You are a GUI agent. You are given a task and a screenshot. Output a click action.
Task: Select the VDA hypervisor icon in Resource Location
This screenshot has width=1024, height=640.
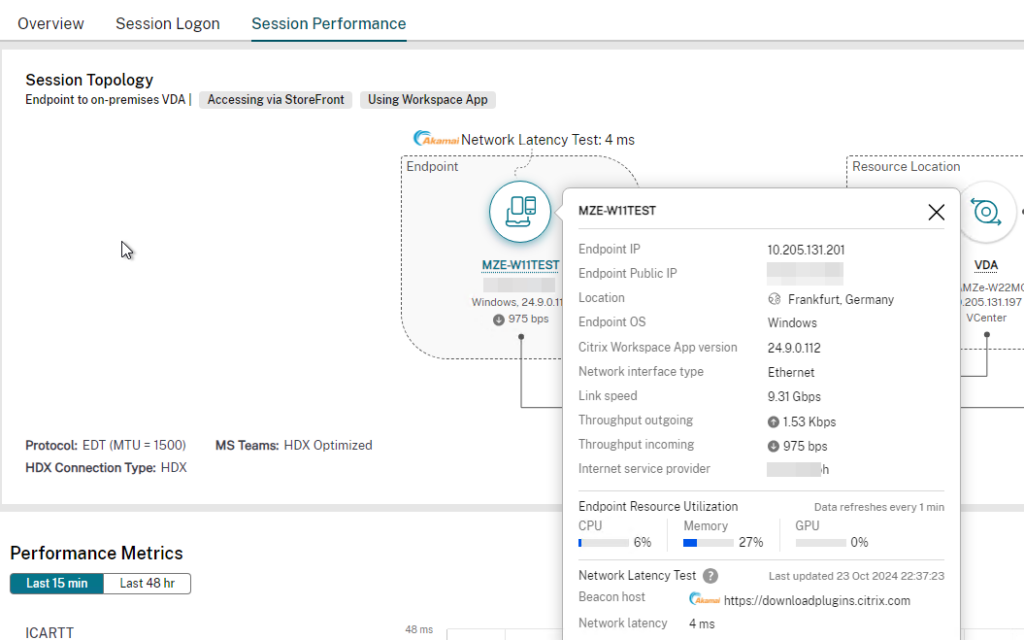pyautogui.click(x=987, y=212)
